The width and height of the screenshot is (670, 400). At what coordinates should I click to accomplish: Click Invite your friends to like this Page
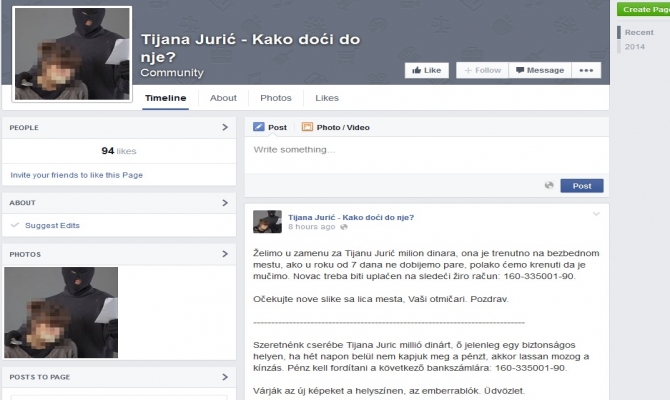pyautogui.click(x=78, y=174)
